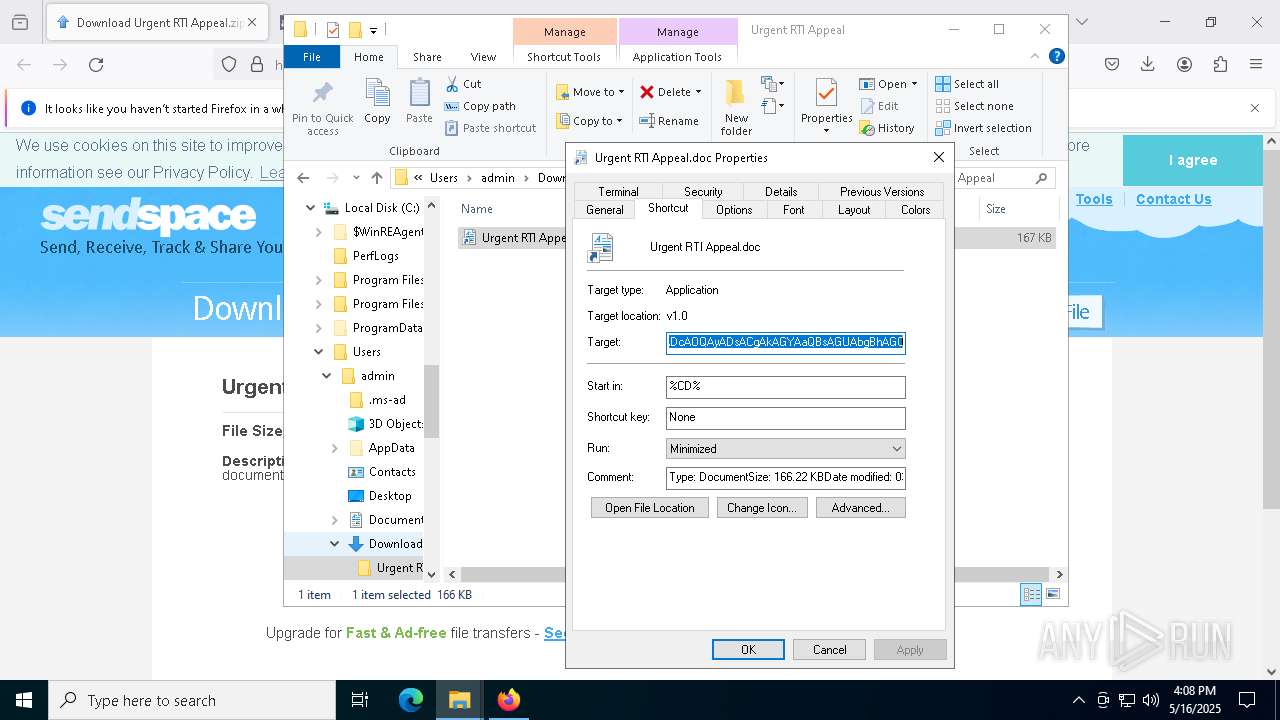
Task: Open Firefox hamburger menu
Action: point(1256,65)
